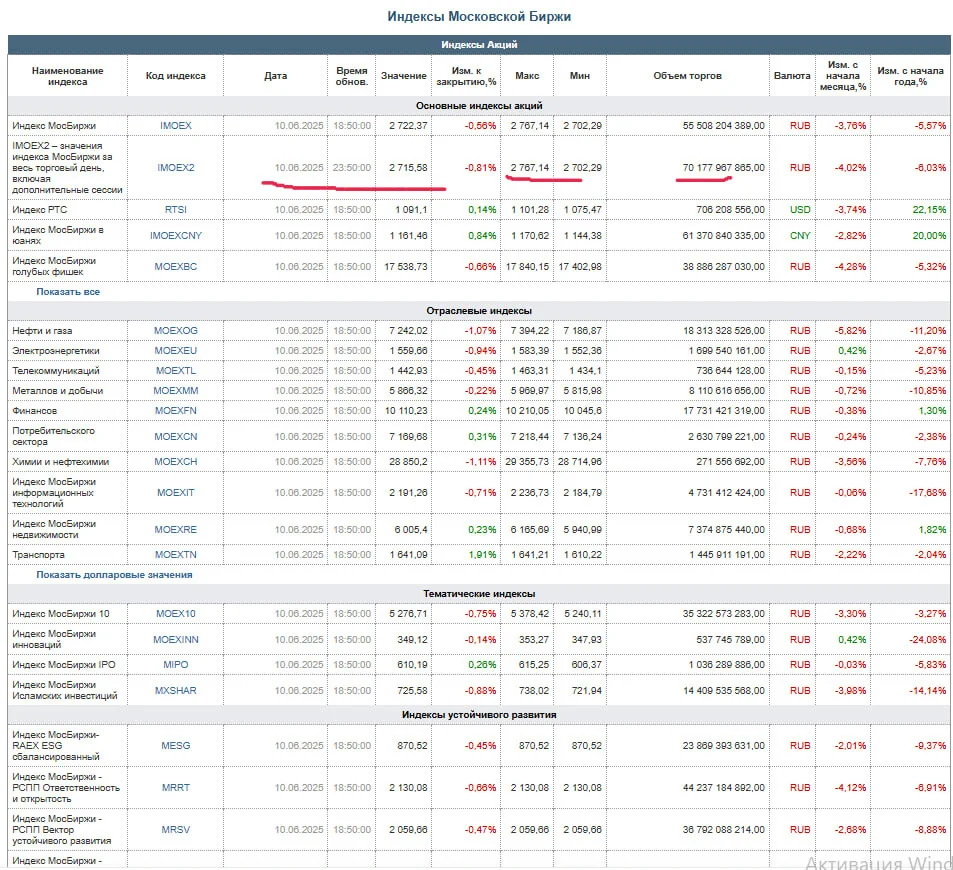Open the MOEXFN finance index link
Viewport: 953px width, 870px height.
pos(176,410)
